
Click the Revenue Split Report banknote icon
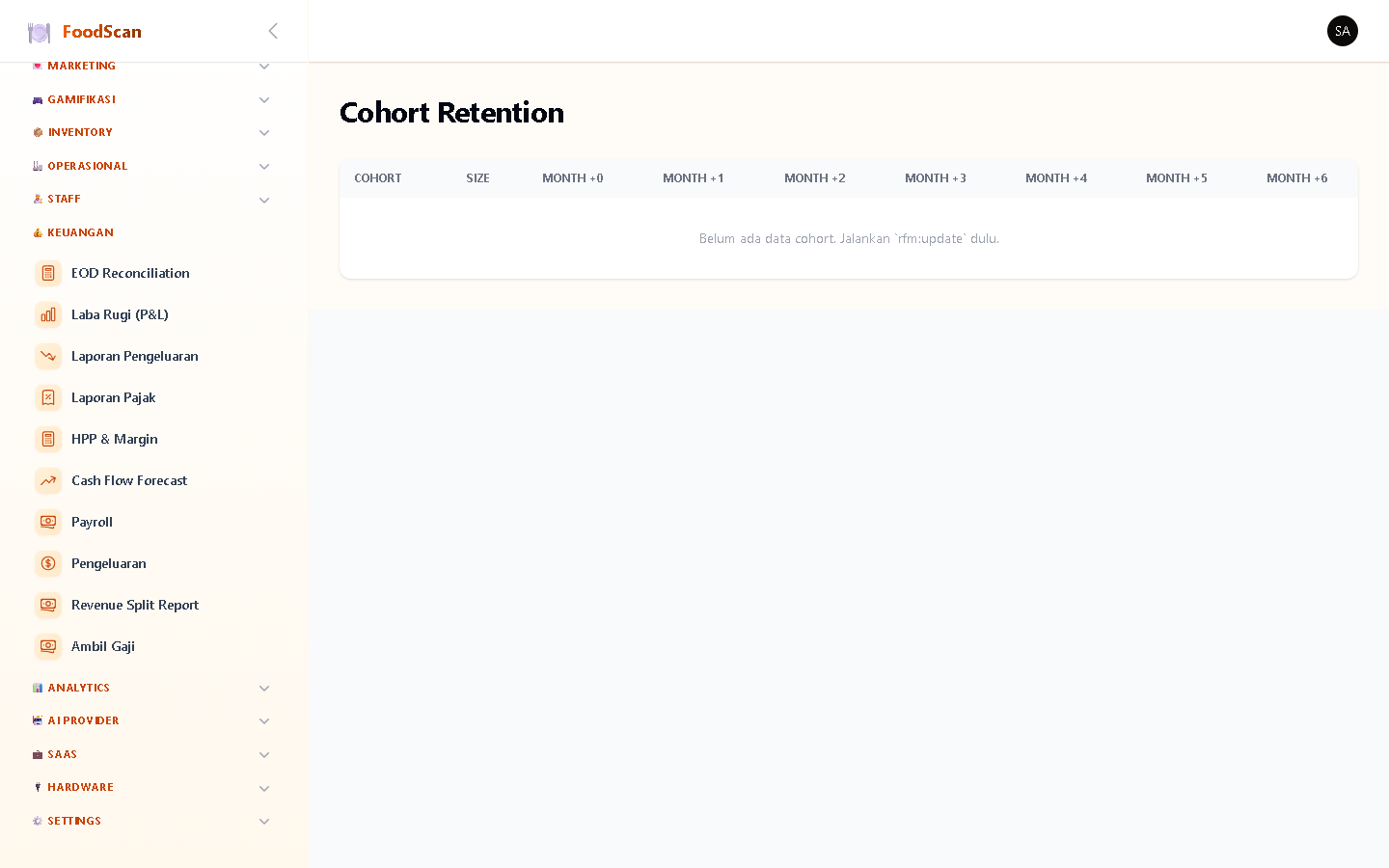48,605
